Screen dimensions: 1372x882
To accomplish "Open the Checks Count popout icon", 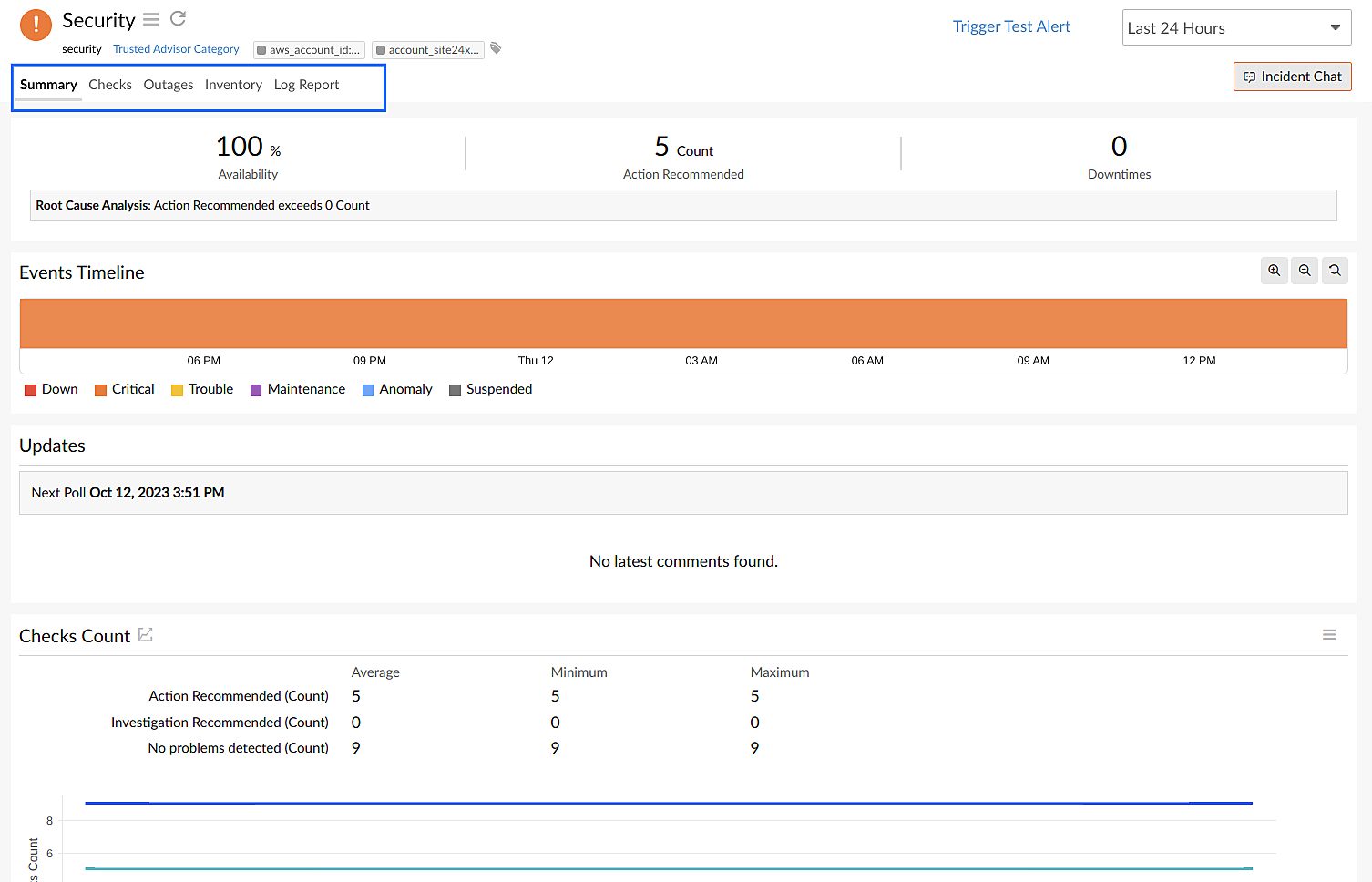I will coord(146,634).
